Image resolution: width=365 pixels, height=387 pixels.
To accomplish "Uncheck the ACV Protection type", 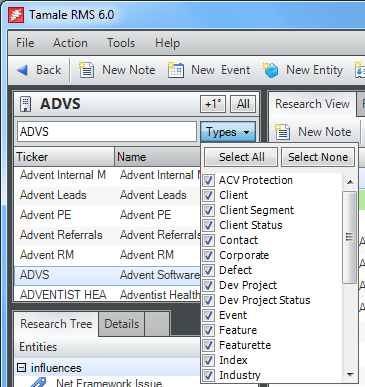I will point(208,180).
